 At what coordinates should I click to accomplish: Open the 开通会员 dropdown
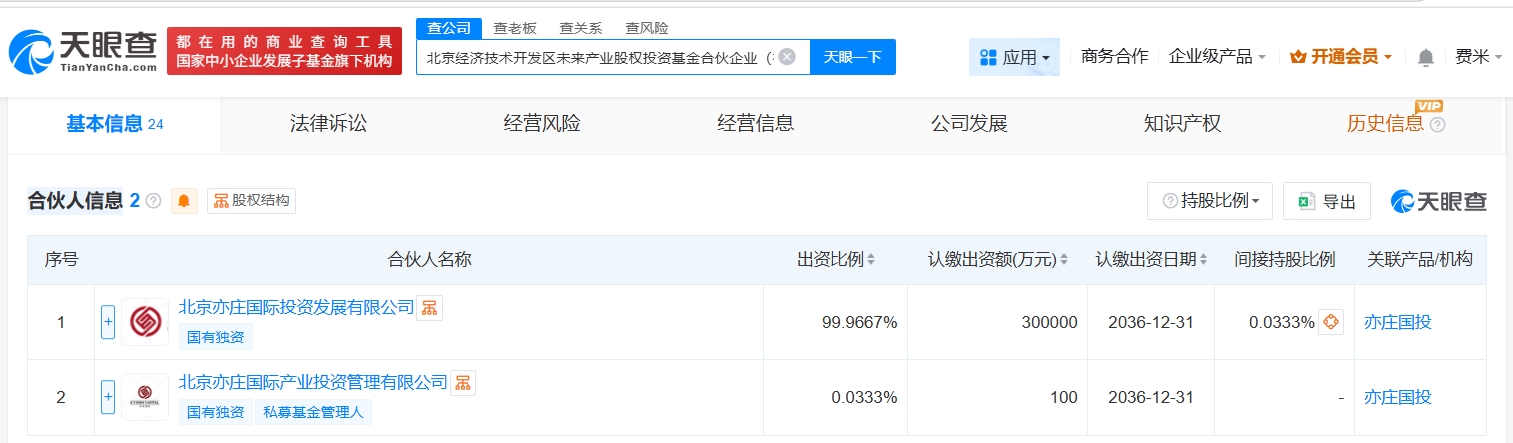coord(1341,57)
